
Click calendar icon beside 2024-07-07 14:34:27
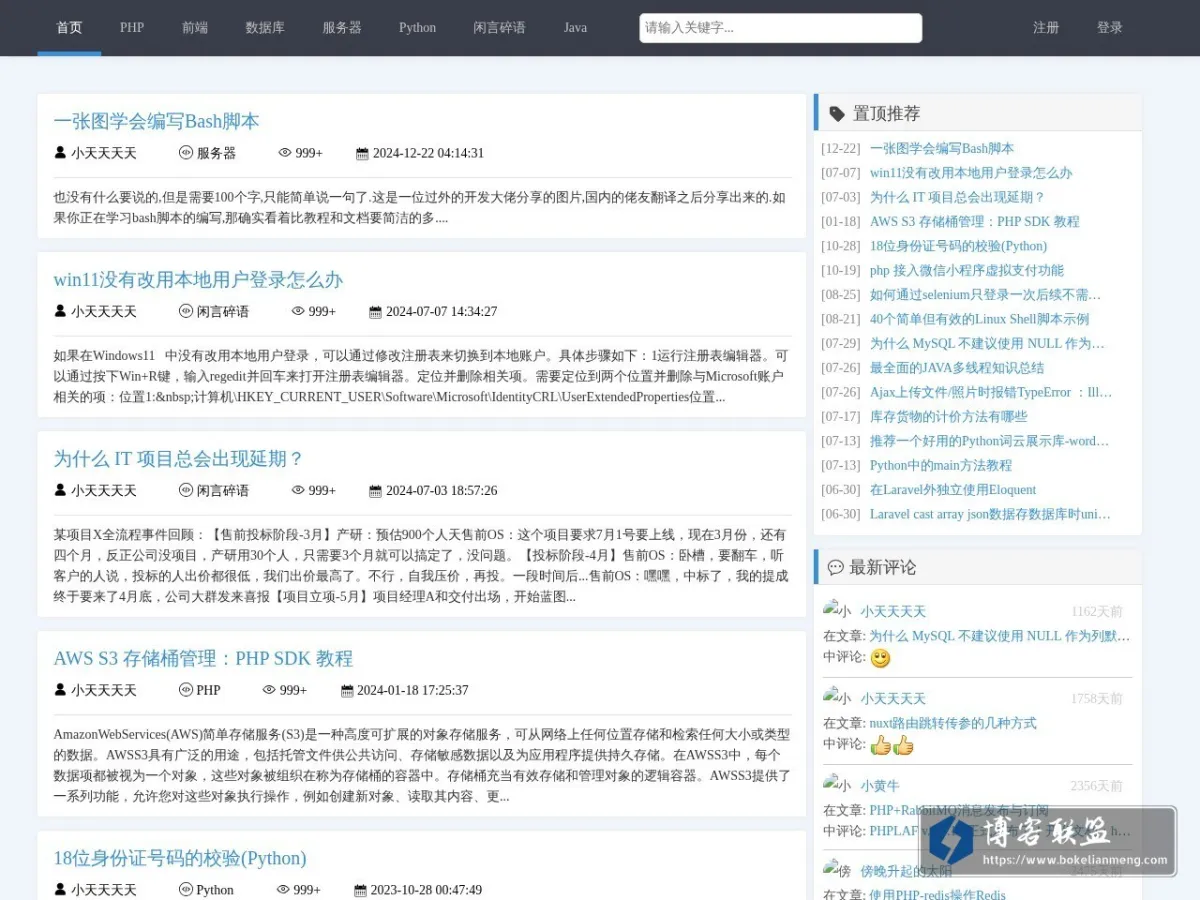tap(375, 311)
